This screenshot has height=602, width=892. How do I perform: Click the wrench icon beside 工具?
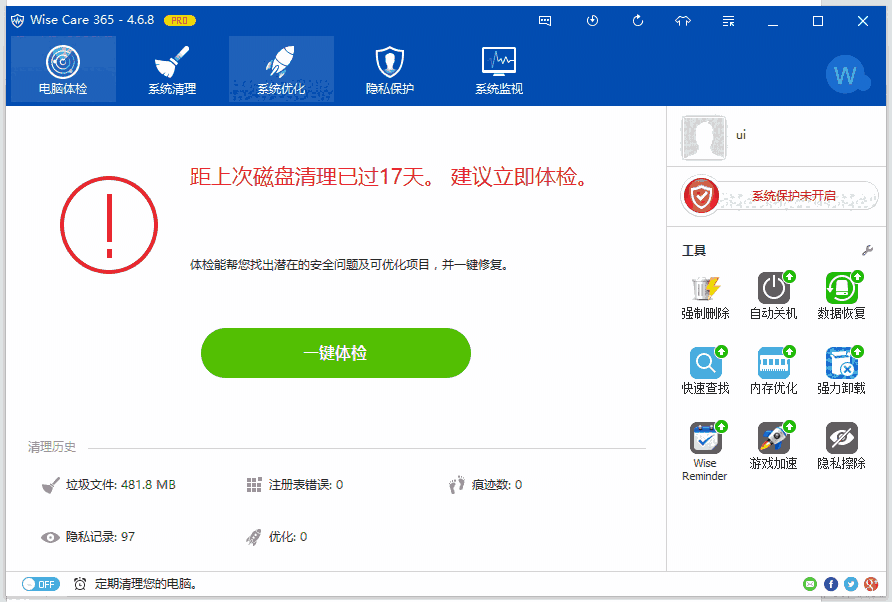point(867,250)
